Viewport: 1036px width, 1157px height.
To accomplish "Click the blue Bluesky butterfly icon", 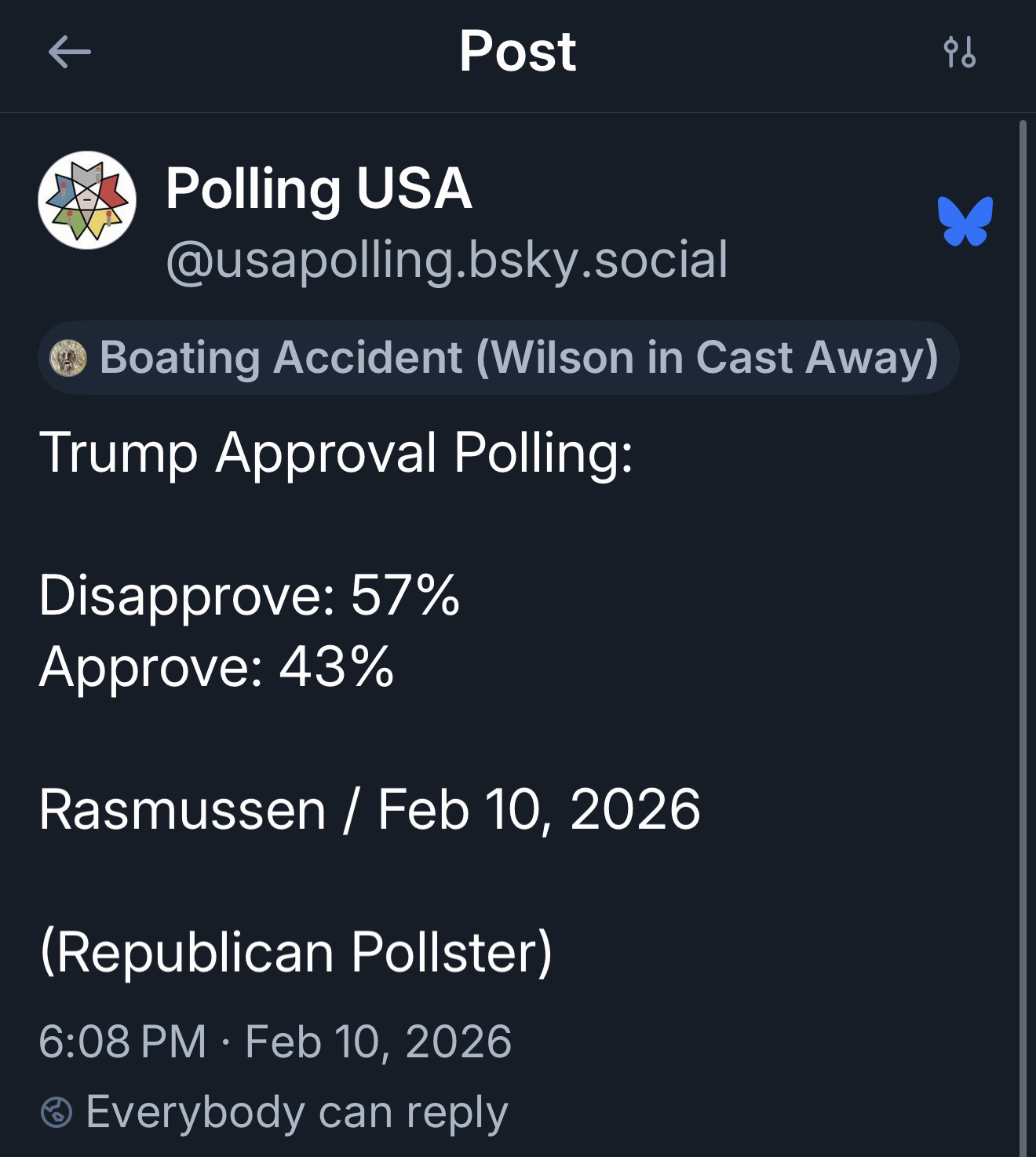I will point(965,221).
